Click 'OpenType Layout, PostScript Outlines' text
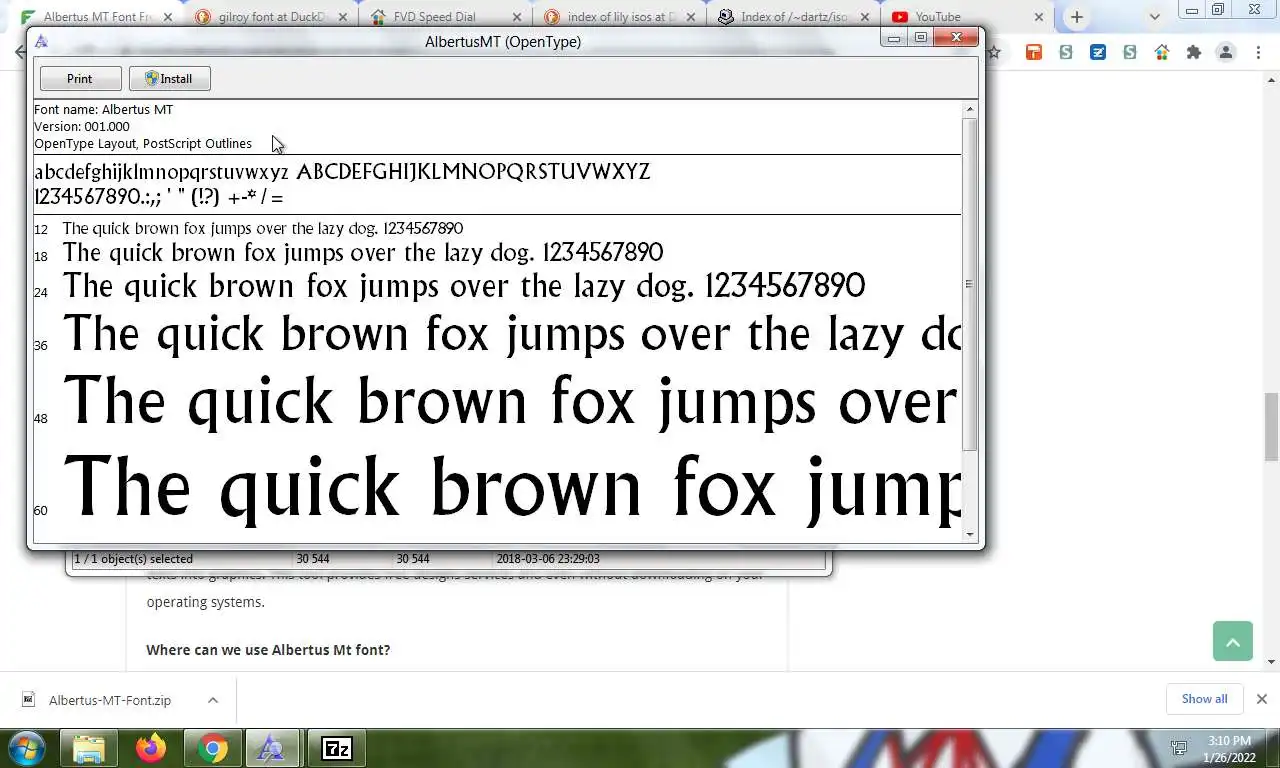The width and height of the screenshot is (1280, 768). [x=143, y=144]
